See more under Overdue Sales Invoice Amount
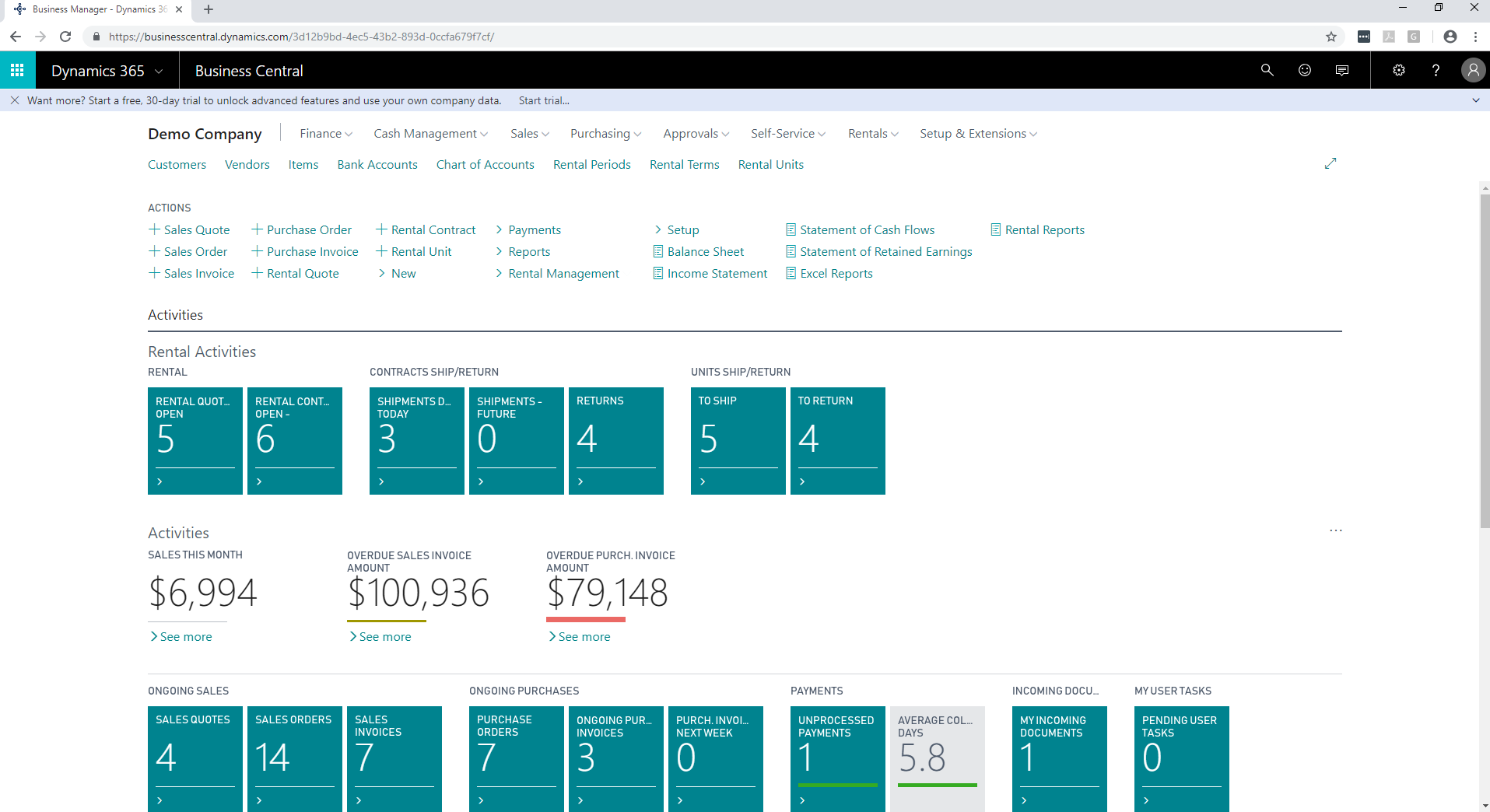 pos(380,636)
